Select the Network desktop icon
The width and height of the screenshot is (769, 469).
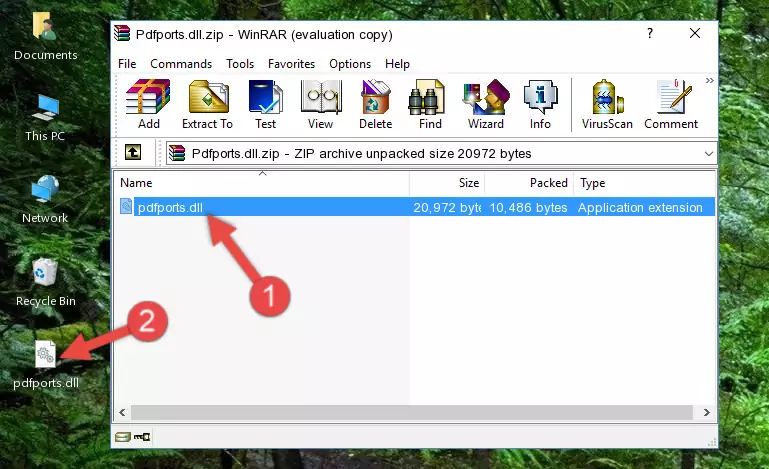pyautogui.click(x=45, y=200)
